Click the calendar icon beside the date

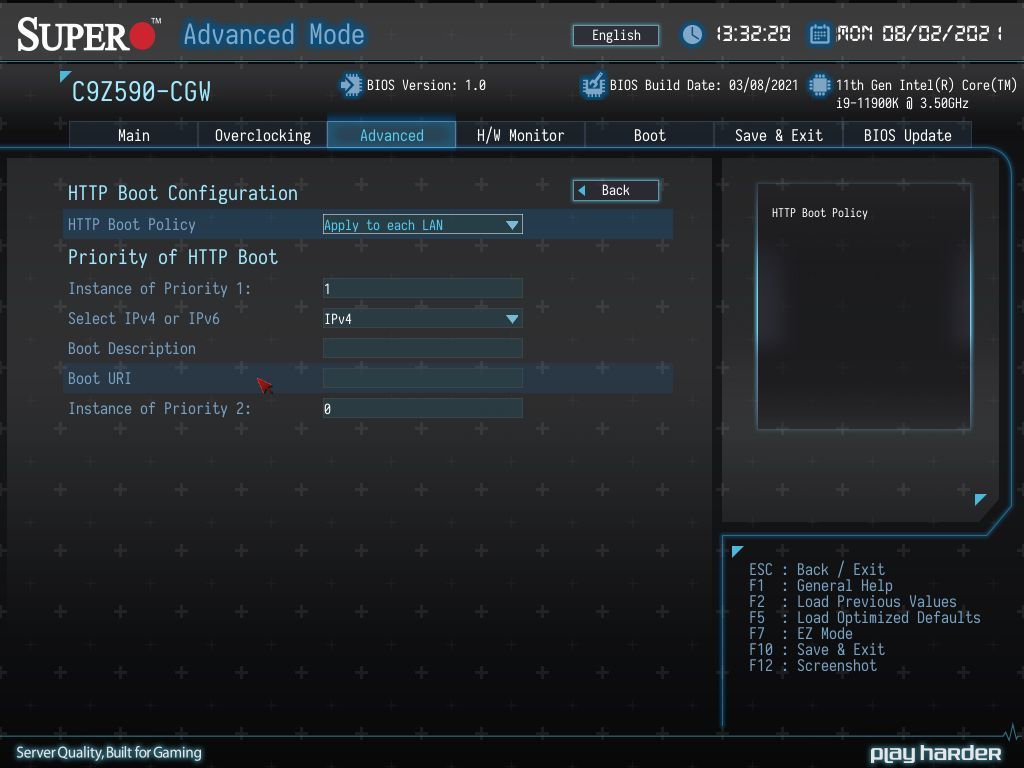click(820, 34)
